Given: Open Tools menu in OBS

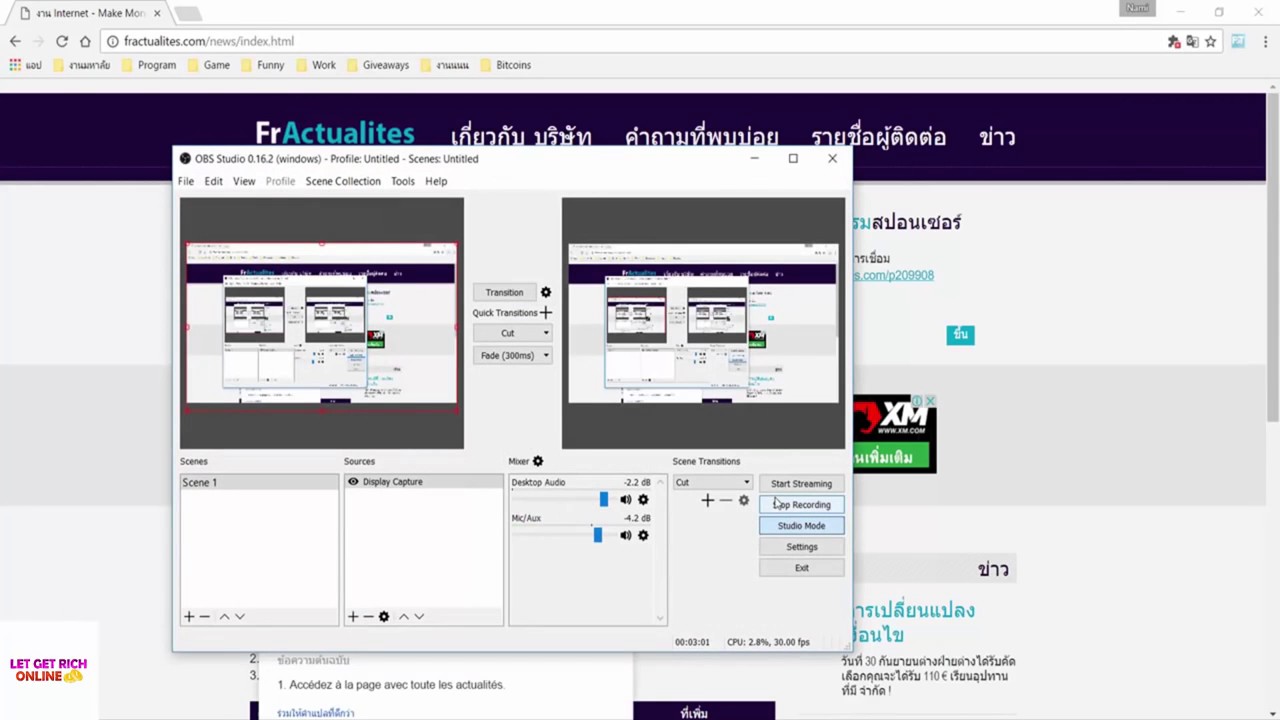Looking at the screenshot, I should point(403,181).
